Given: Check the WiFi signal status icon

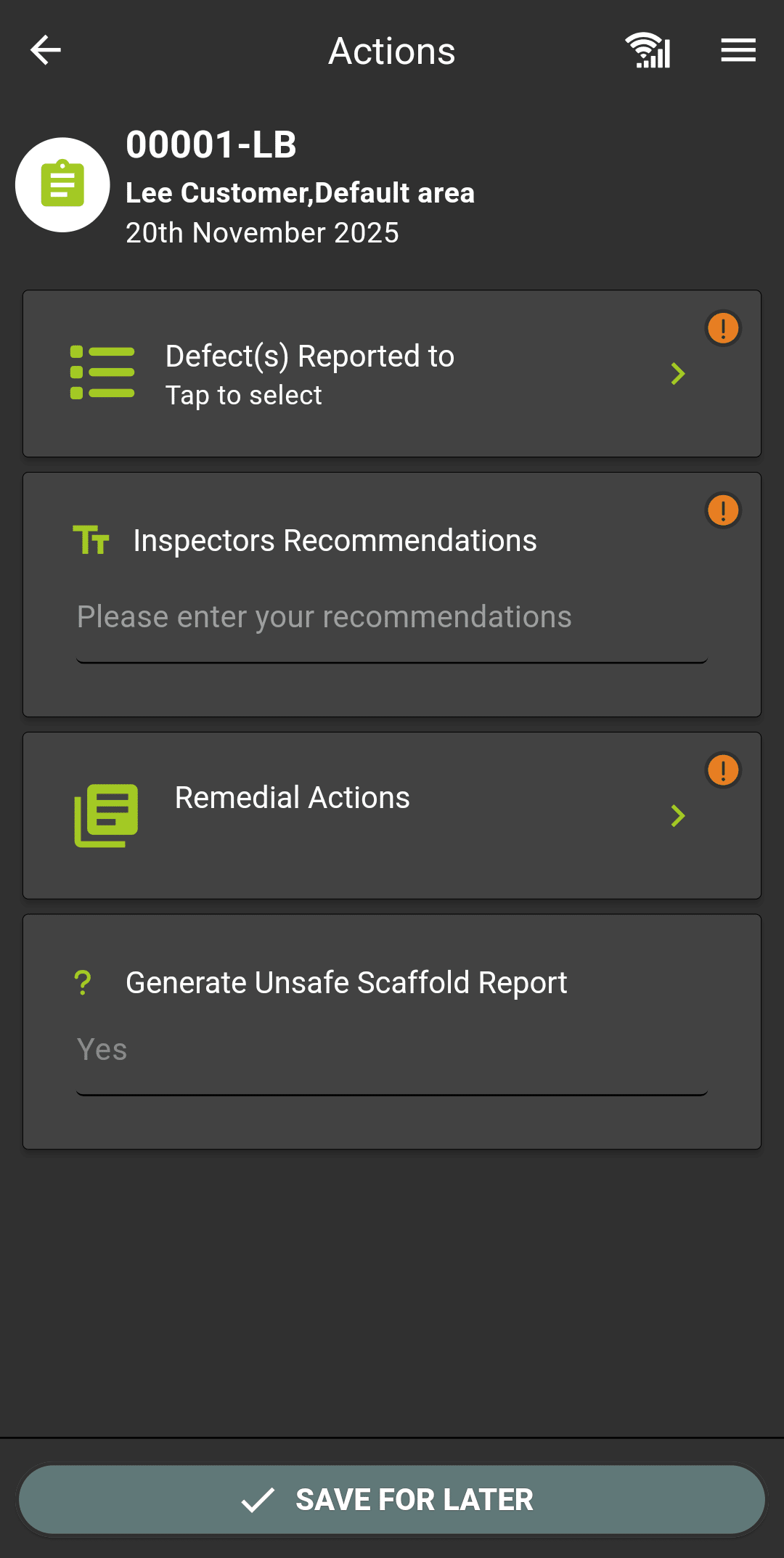Looking at the screenshot, I should click(648, 50).
